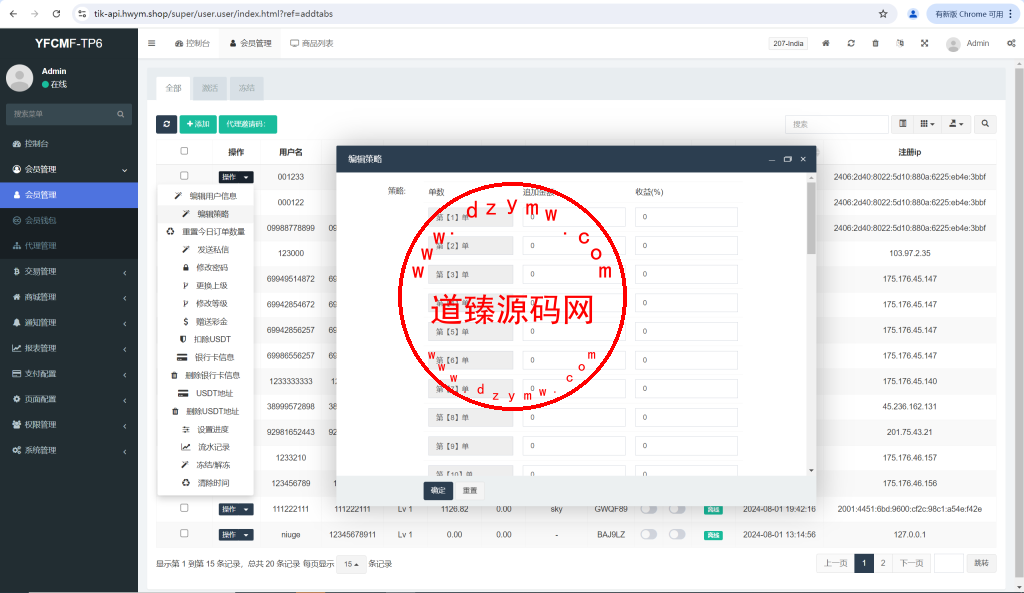
Task: Bookmark this page with the star icon
Action: (883, 14)
